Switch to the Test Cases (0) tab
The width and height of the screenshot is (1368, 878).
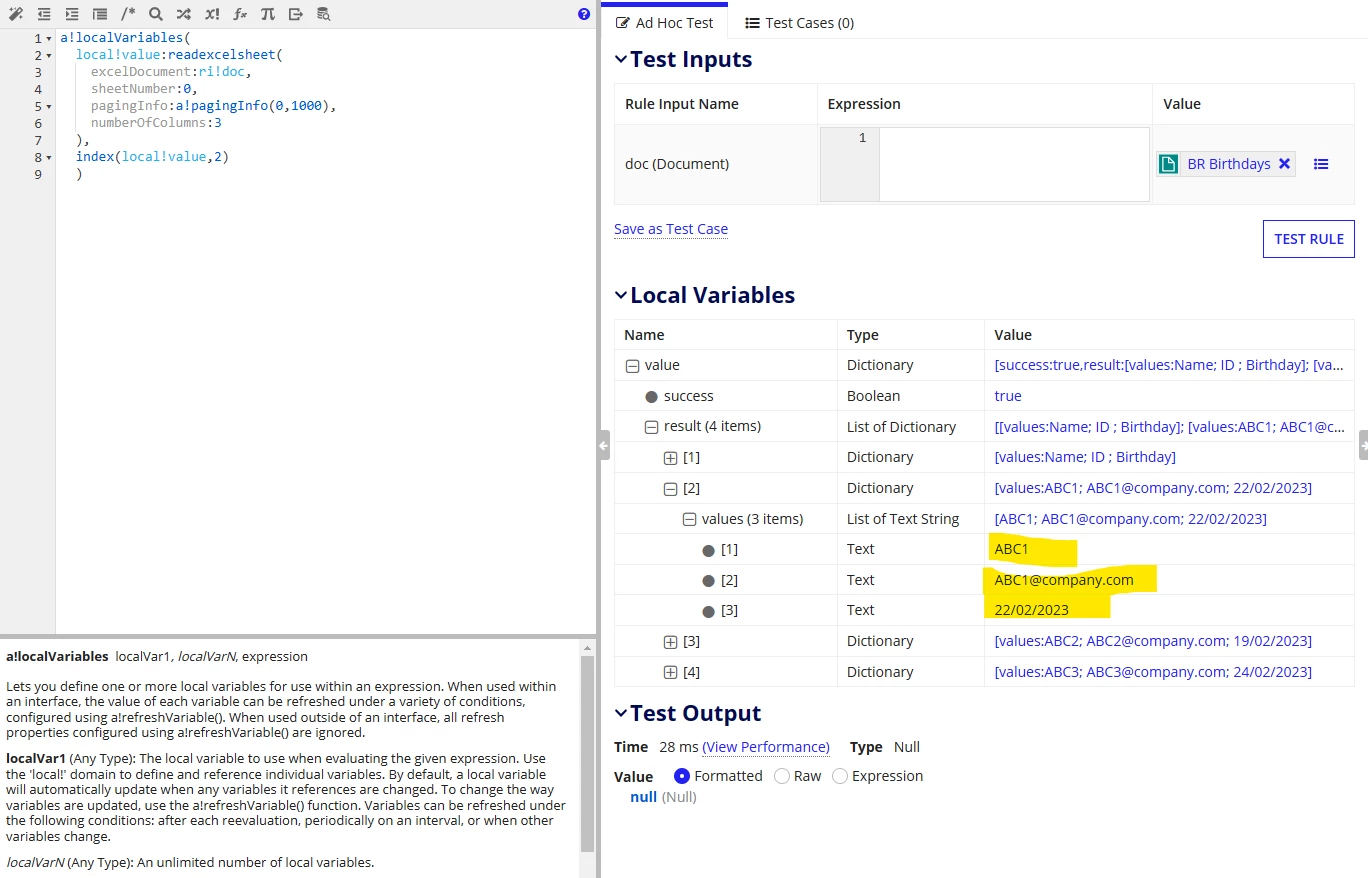pos(799,22)
